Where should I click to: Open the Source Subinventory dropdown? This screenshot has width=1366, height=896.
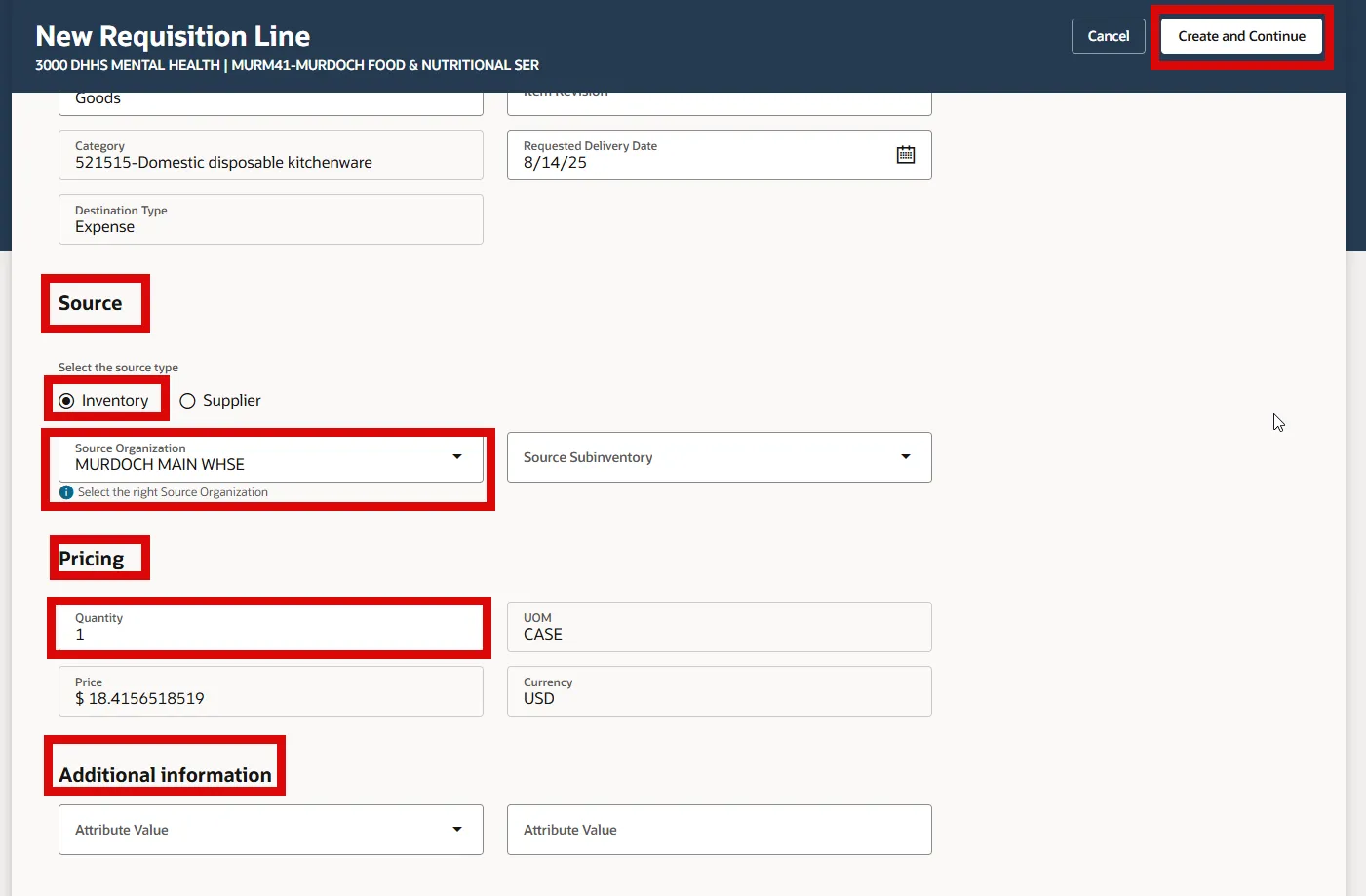click(905, 456)
